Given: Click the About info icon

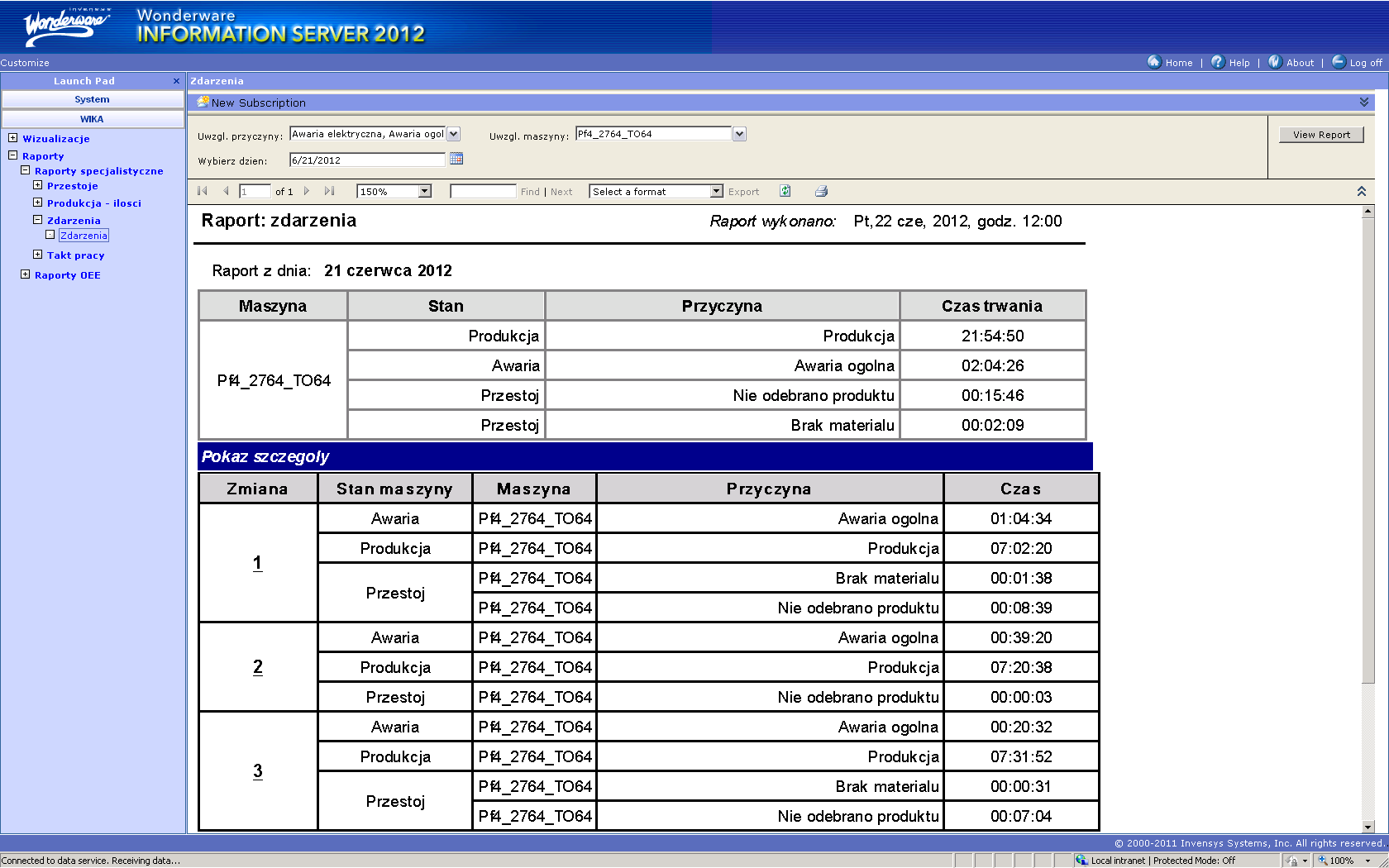Looking at the screenshot, I should 1275,62.
